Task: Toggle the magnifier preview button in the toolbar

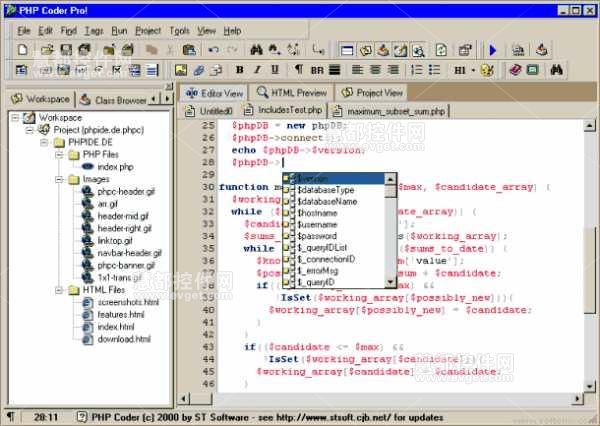Action: pos(418,50)
